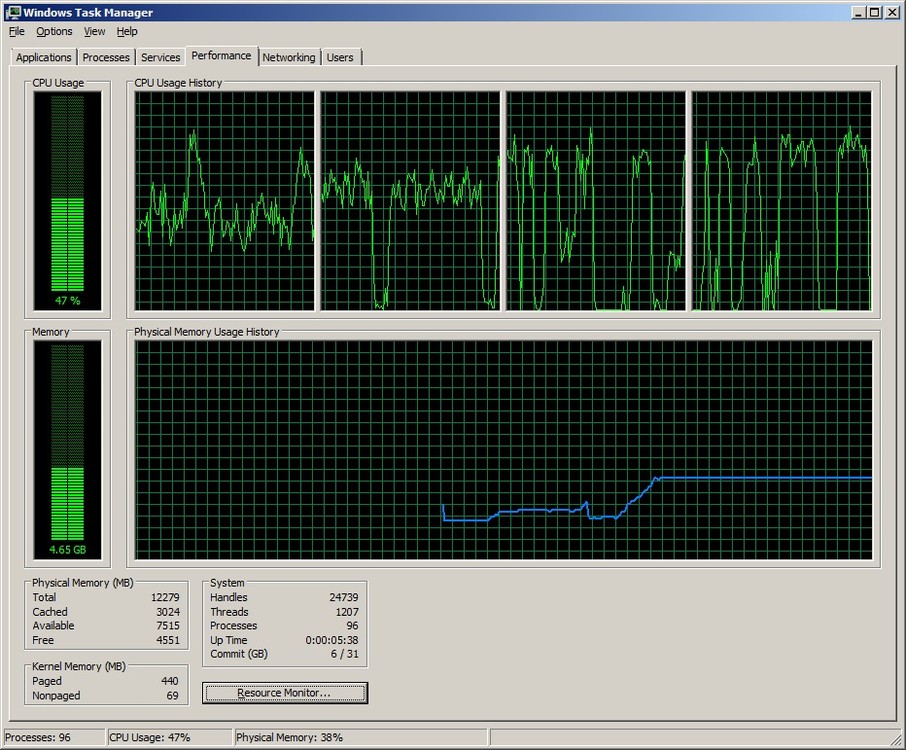Click the Available memory value 7515
This screenshot has height=750, width=906.
[x=168, y=626]
